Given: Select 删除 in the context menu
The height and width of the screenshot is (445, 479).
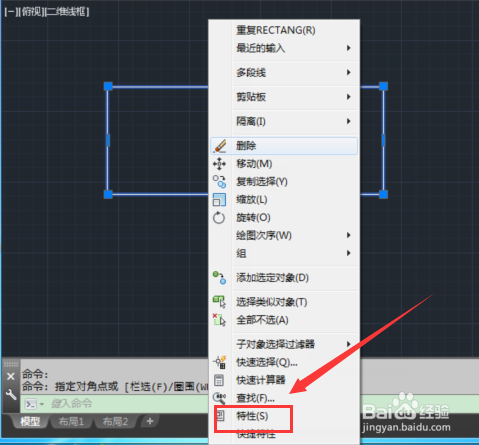Looking at the screenshot, I should coord(284,146).
